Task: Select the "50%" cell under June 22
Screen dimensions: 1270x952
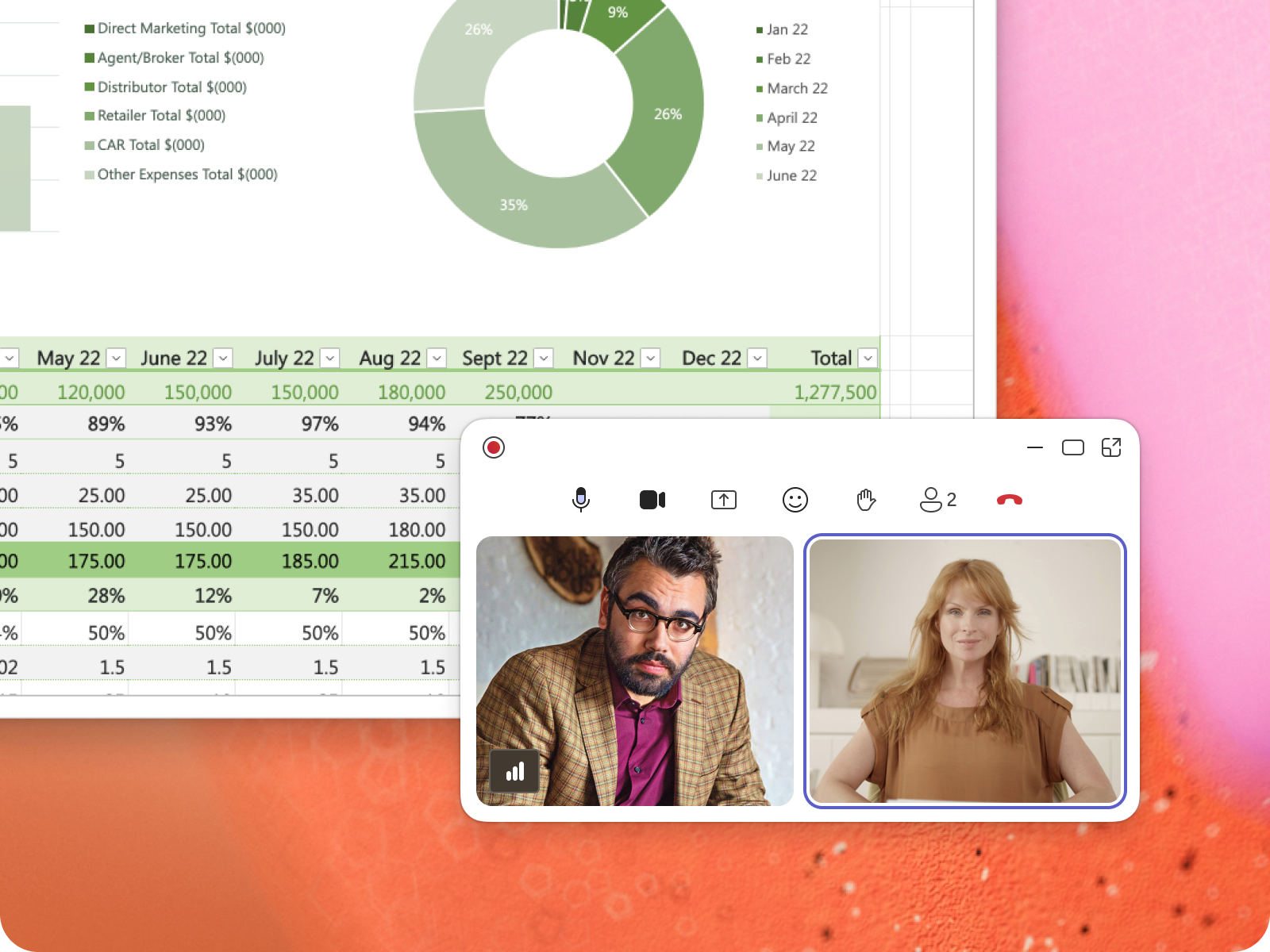Action: [x=214, y=633]
